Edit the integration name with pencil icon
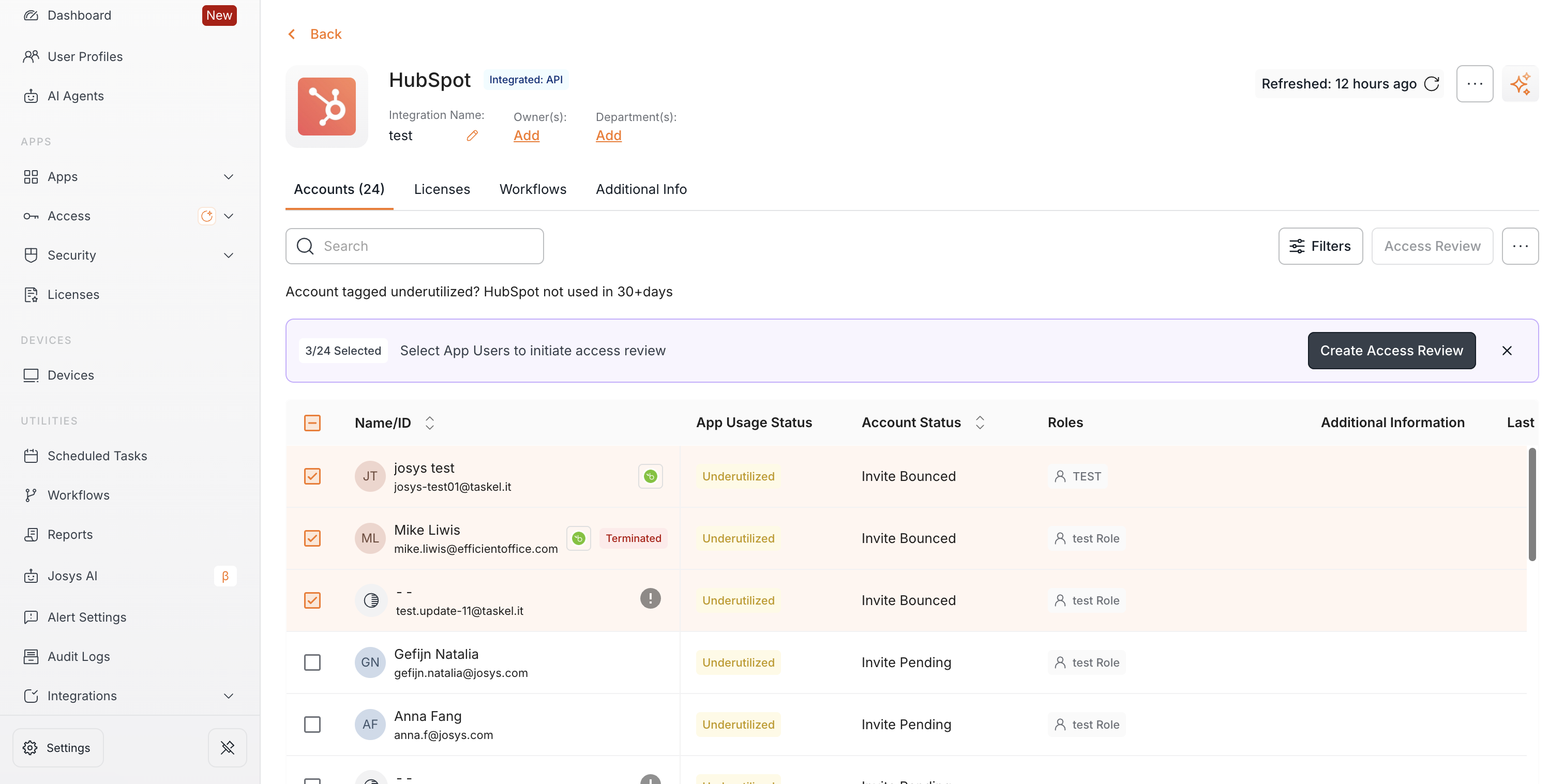This screenshot has height=784, width=1564. [x=472, y=135]
